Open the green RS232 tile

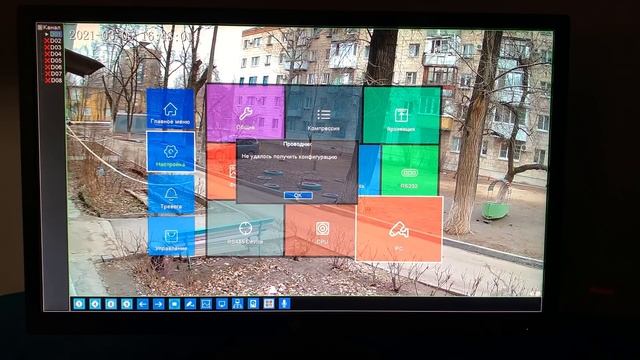point(410,170)
